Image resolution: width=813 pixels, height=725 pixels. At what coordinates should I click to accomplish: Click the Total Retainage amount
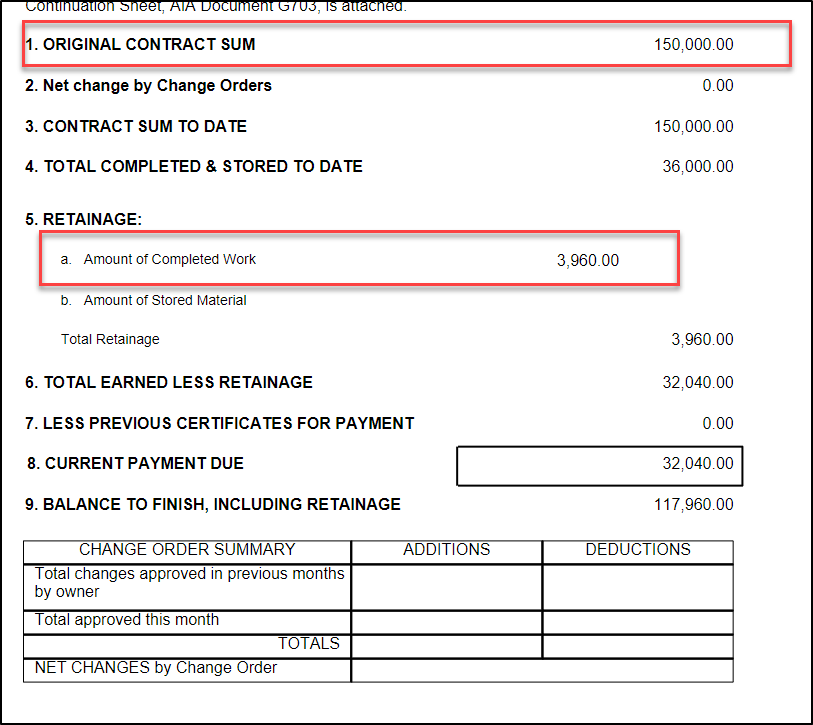702,340
